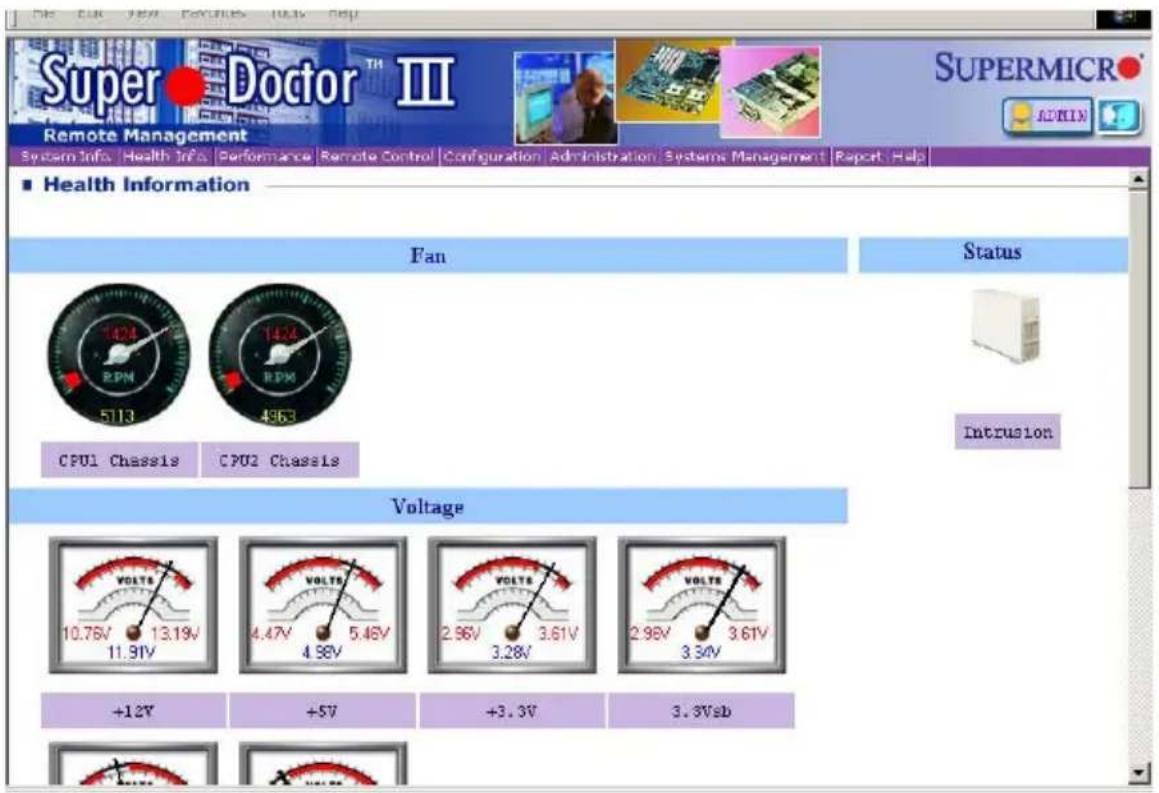Open the Help menu item
This screenshot has width=1159, height=793.
(x=908, y=157)
